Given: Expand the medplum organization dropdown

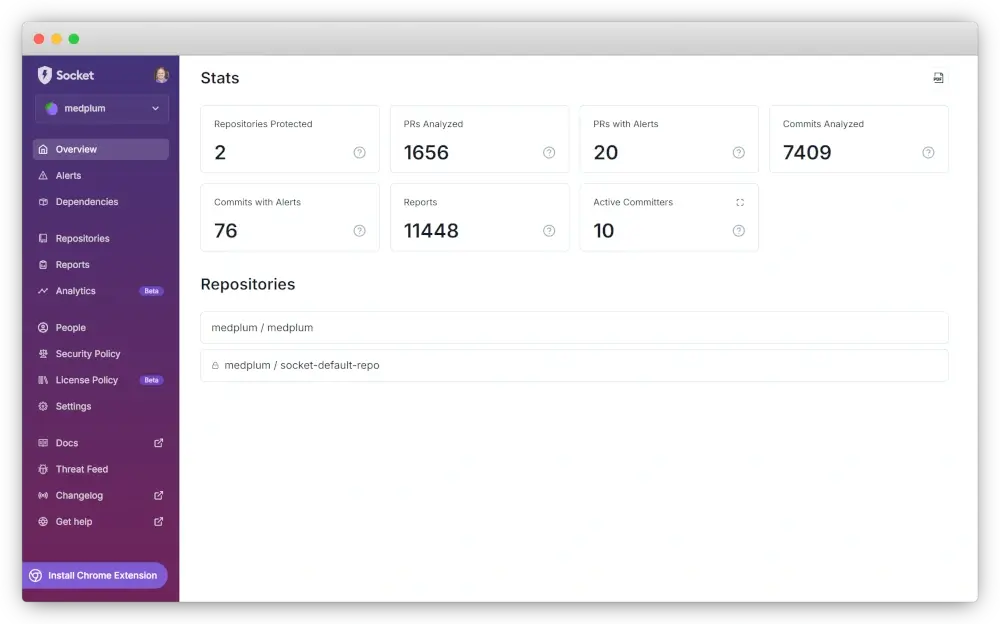Looking at the screenshot, I should pyautogui.click(x=102, y=108).
